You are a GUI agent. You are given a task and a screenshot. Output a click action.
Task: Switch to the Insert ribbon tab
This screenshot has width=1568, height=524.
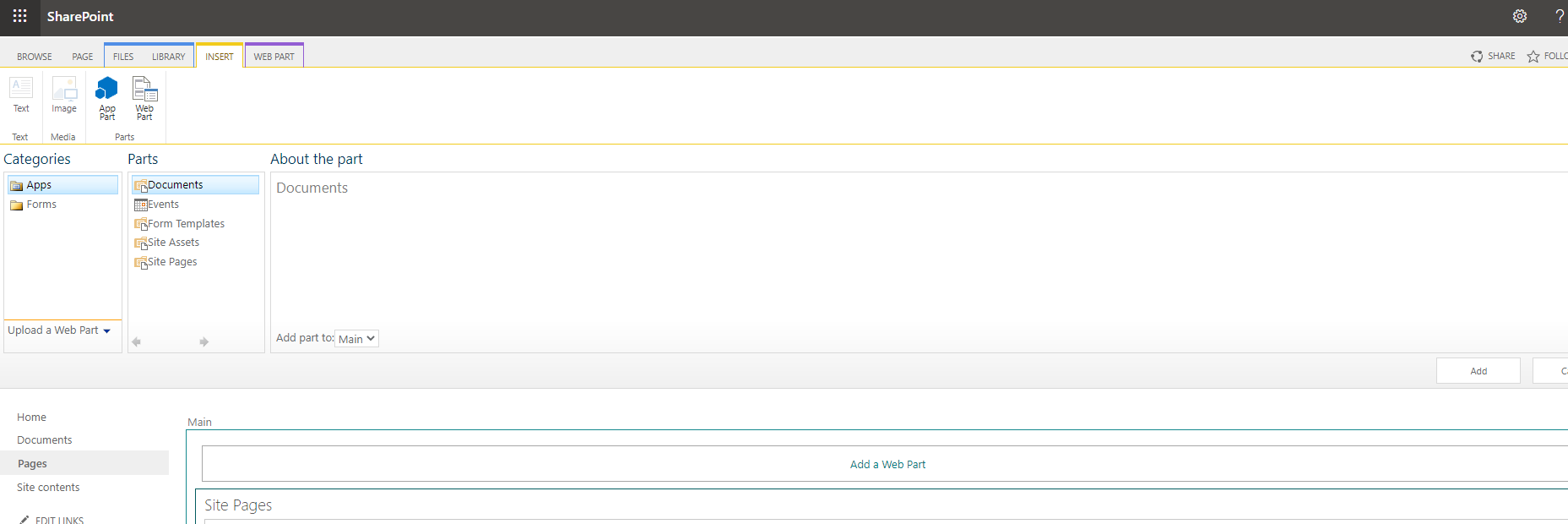[x=220, y=57]
